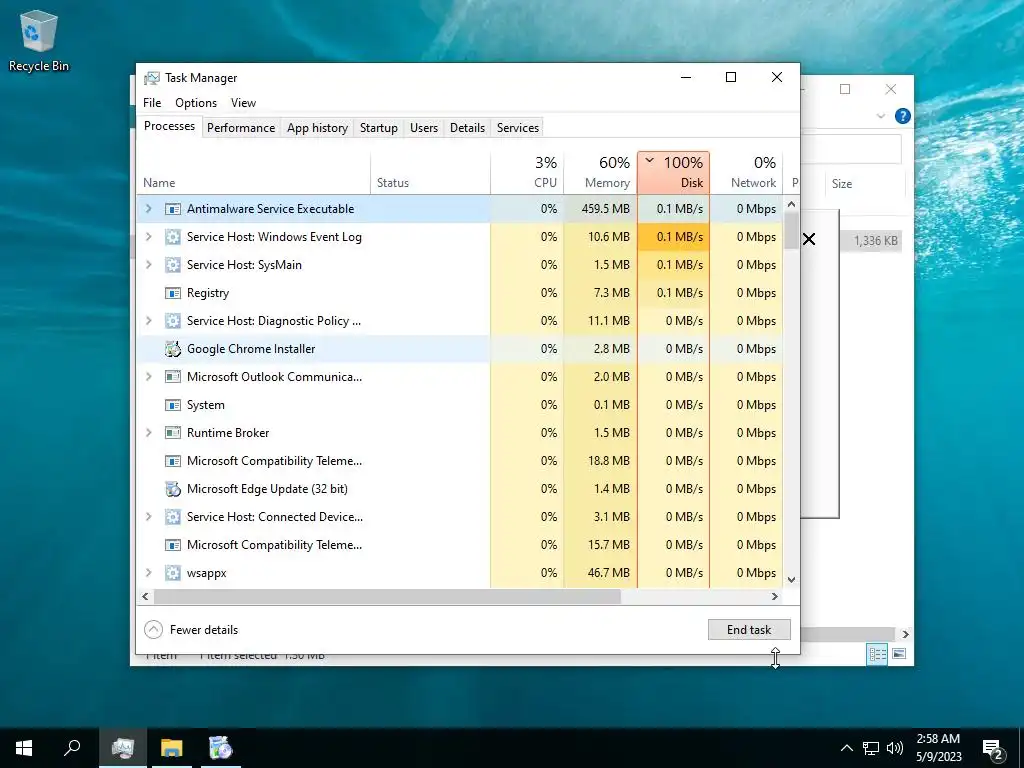The height and width of the screenshot is (768, 1024).
Task: Sort processes by Name column
Action: pos(254,173)
